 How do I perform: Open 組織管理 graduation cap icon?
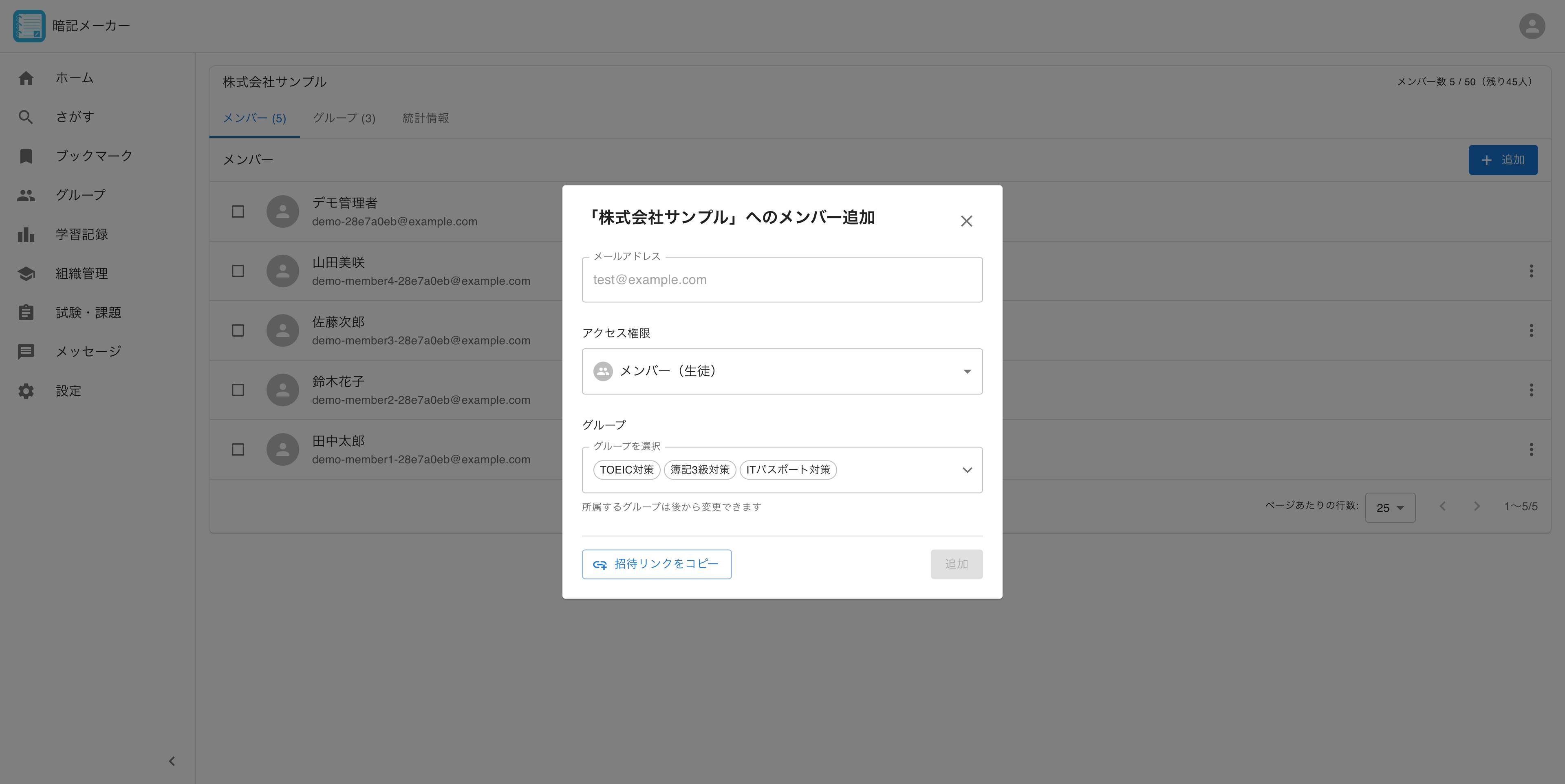click(x=26, y=274)
